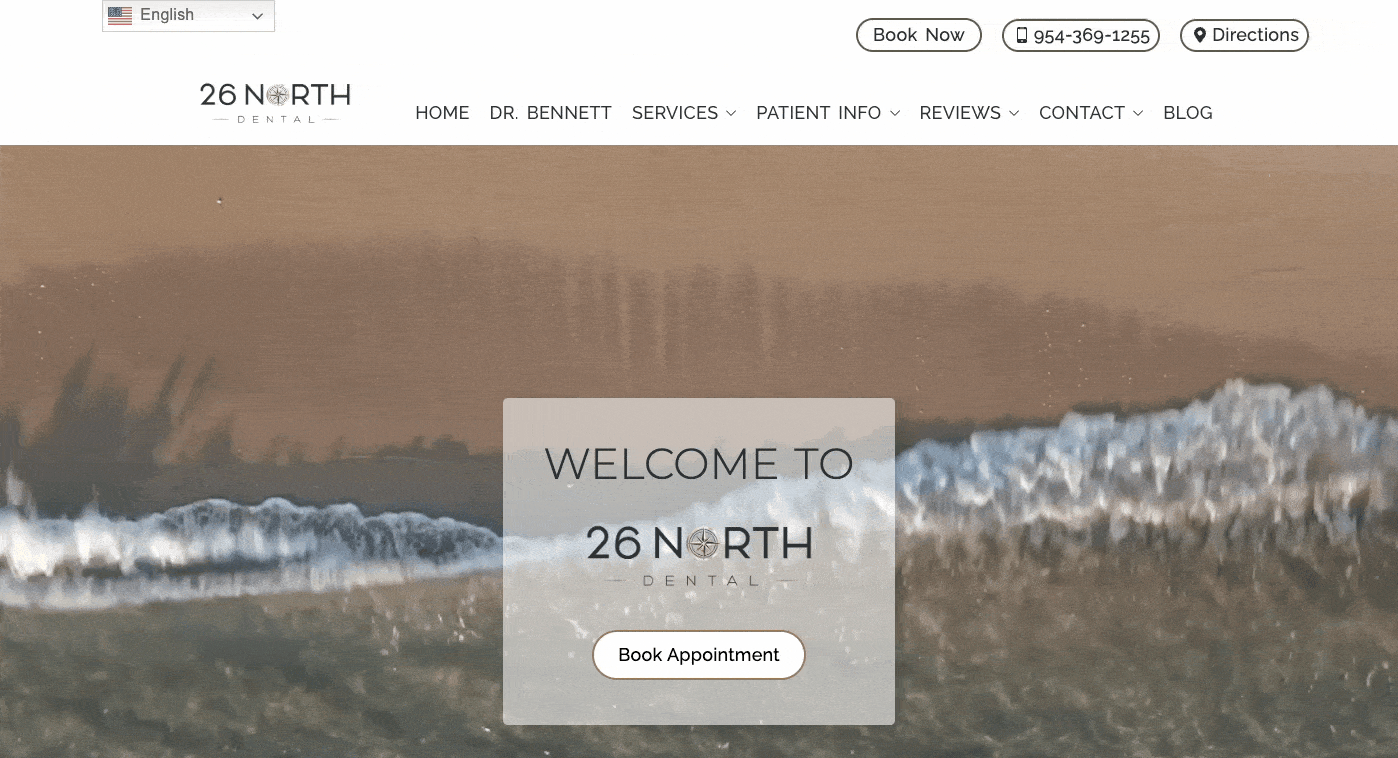This screenshot has height=758, width=1398.
Task: Open the Blog menu item
Action: 1188,113
